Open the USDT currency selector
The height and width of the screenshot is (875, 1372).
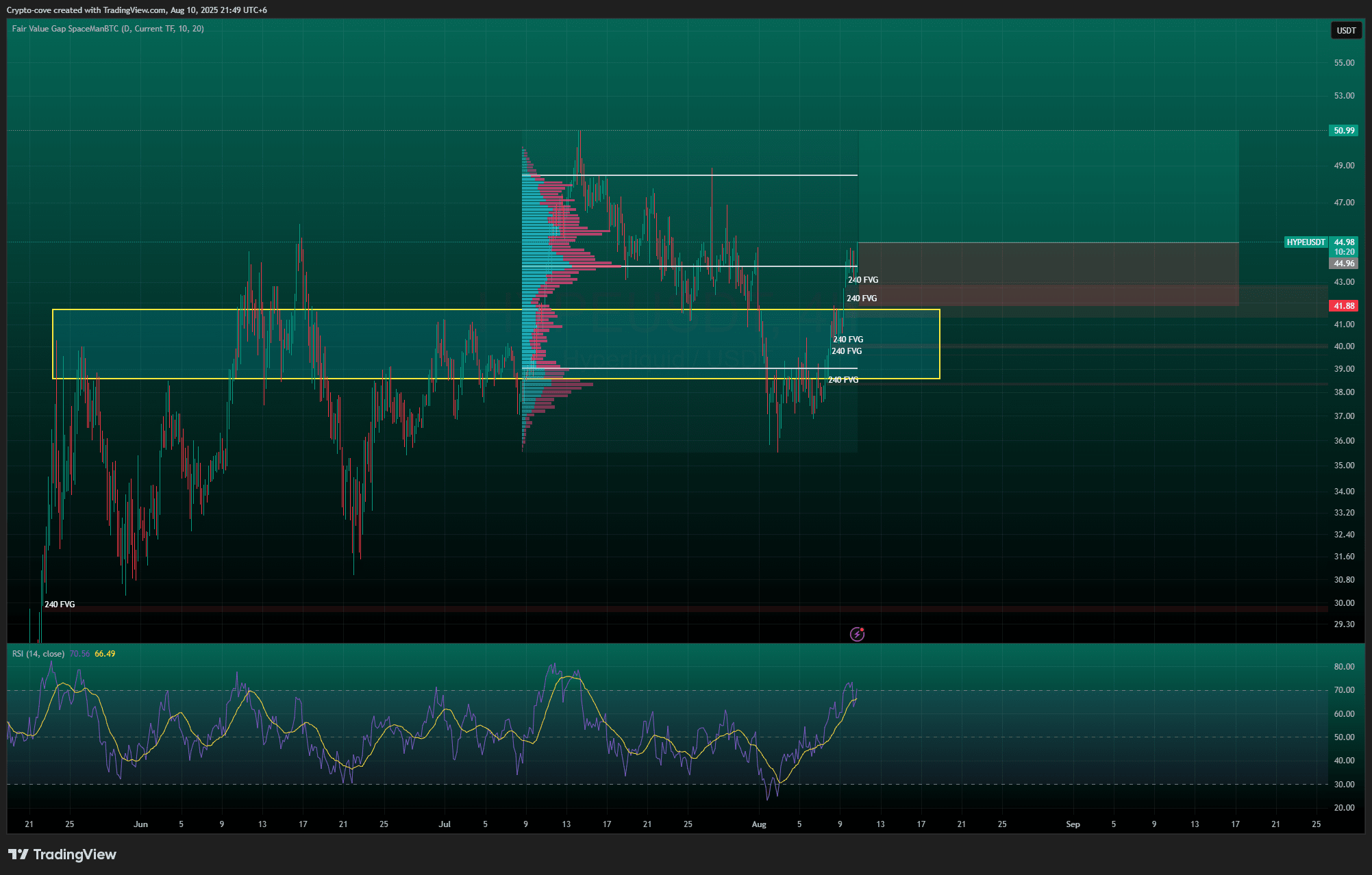(1345, 30)
